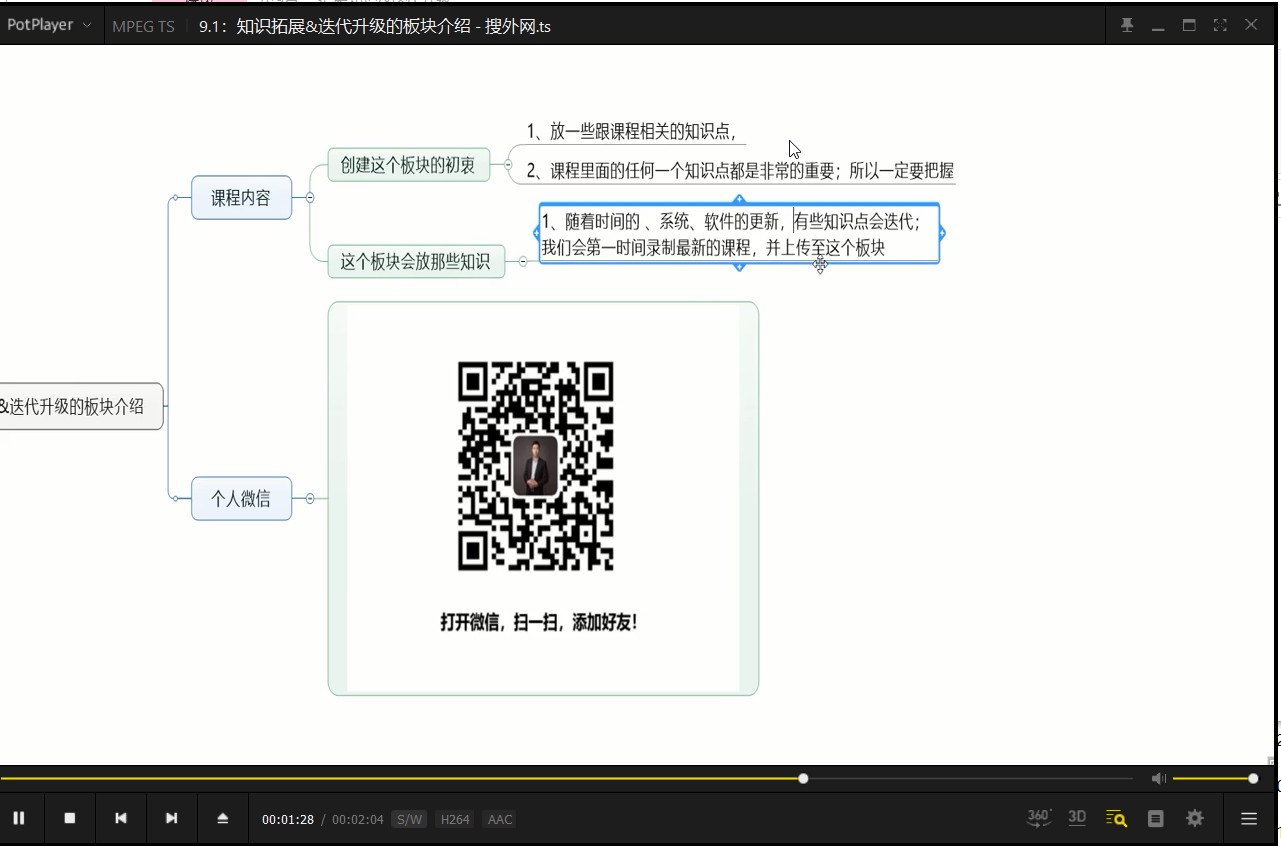Click the MPEG TS format label

point(143,27)
